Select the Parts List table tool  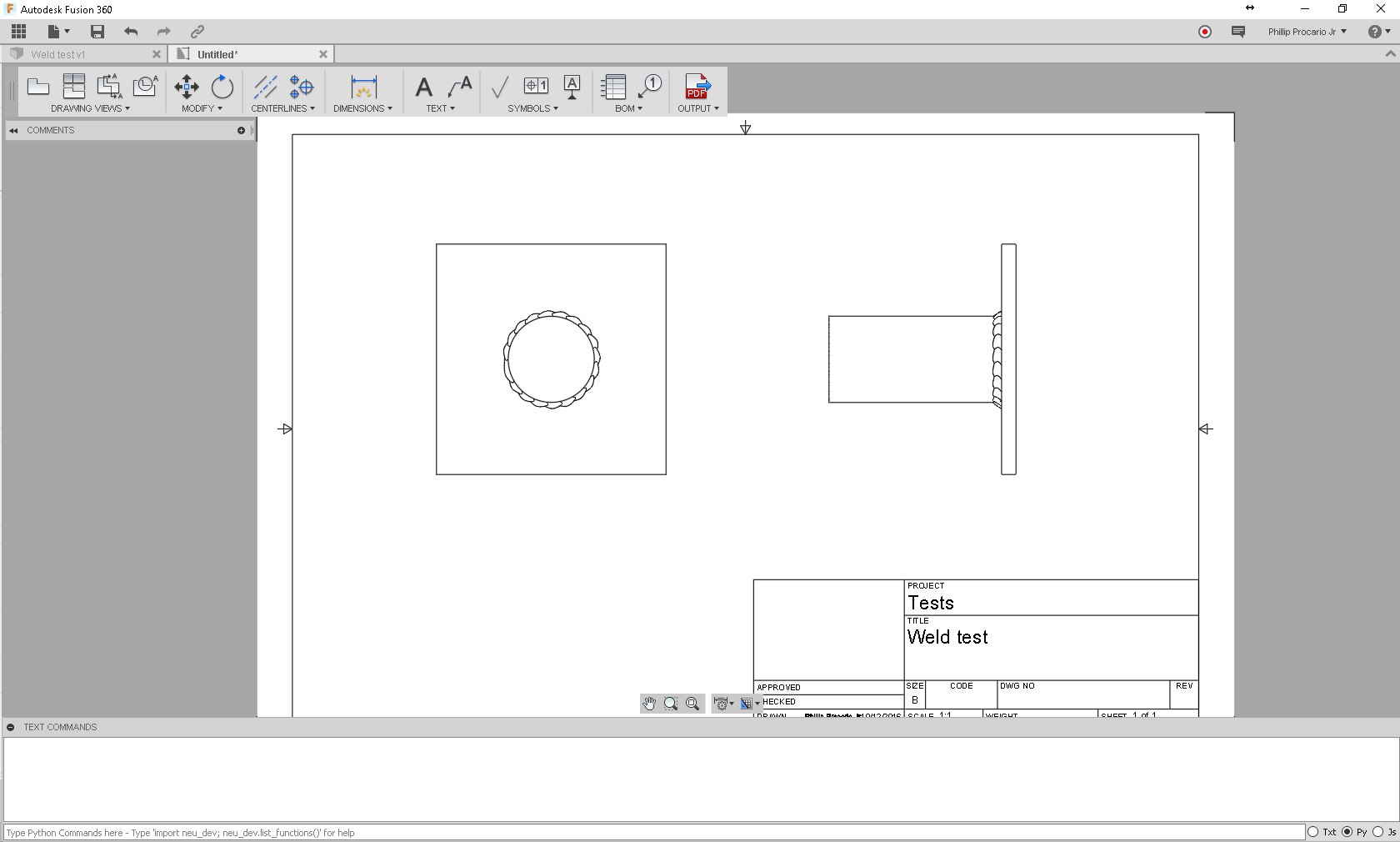pos(613,87)
